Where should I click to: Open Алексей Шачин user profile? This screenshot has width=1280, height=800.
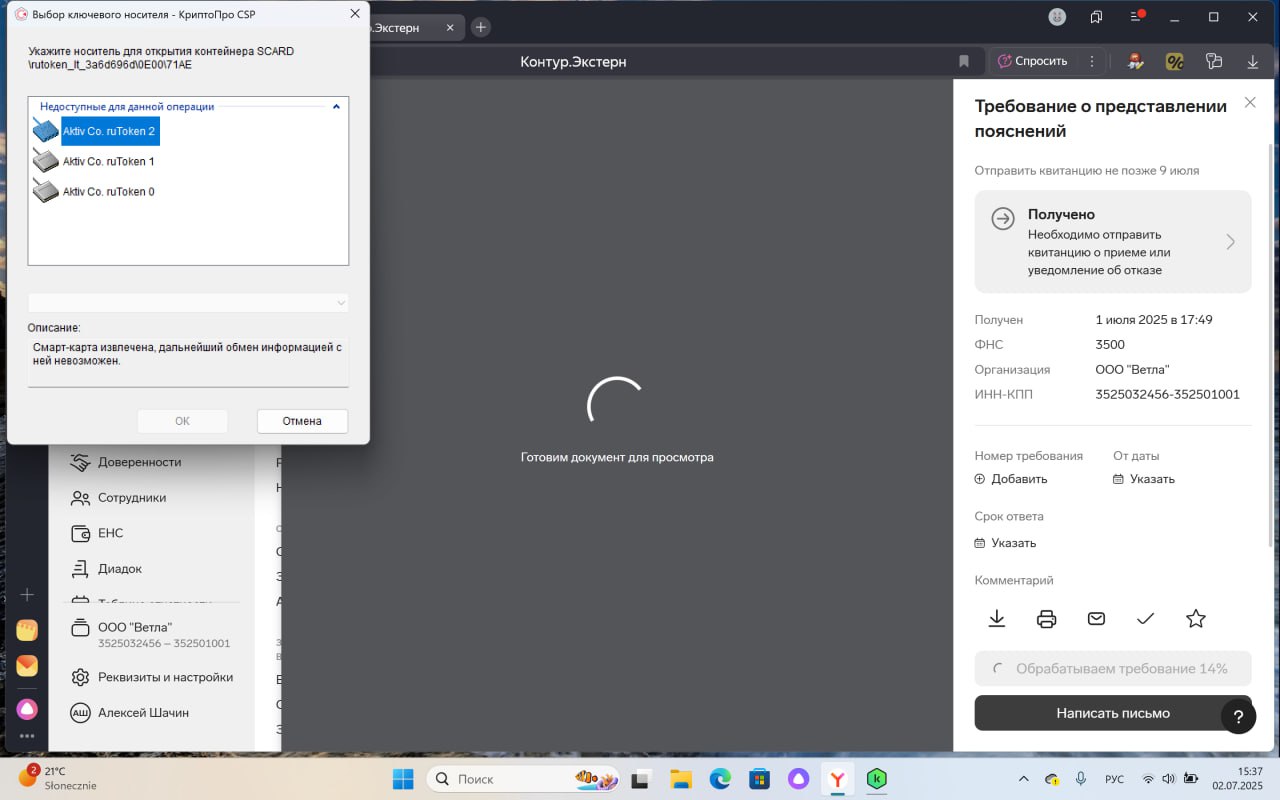click(129, 713)
